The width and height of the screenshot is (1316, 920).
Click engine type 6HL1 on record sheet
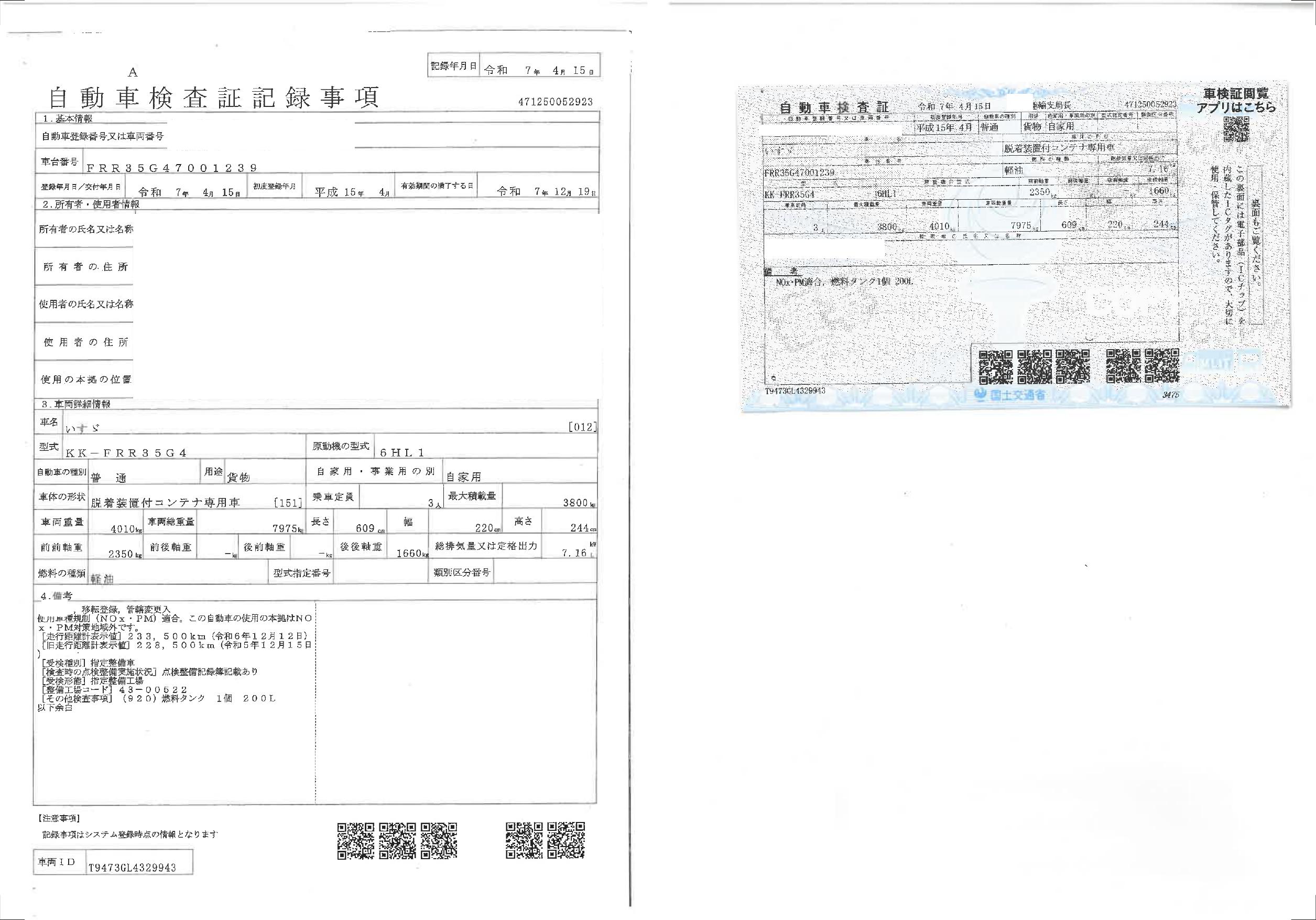pos(402,452)
